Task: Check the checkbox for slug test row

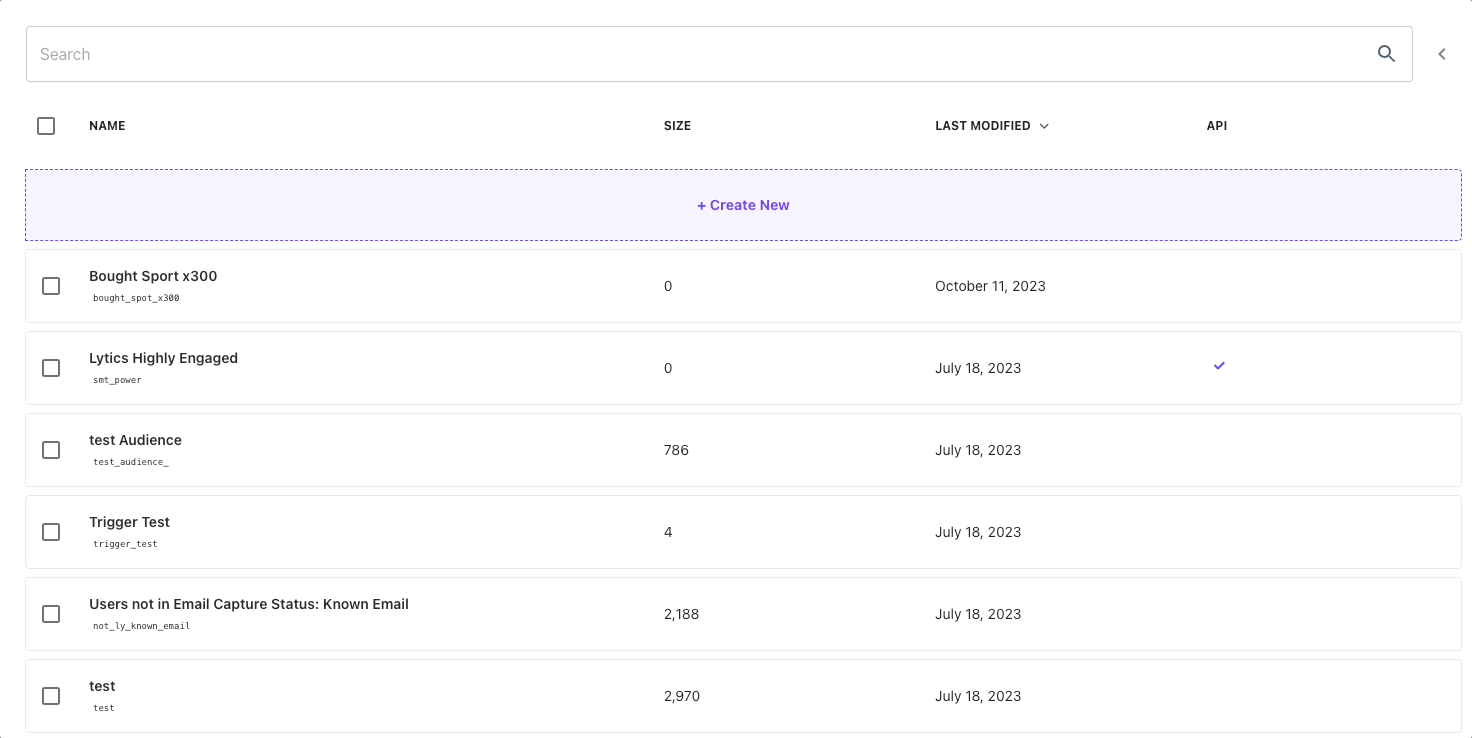Action: click(x=51, y=696)
